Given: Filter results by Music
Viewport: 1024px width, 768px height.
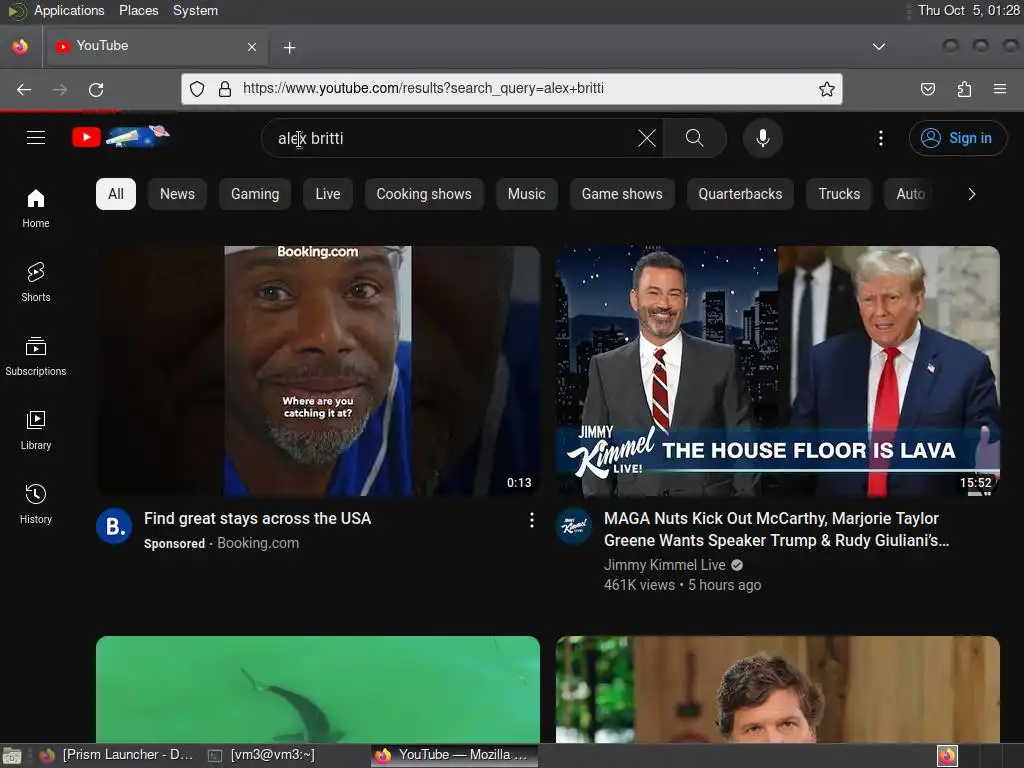Looking at the screenshot, I should tap(526, 194).
